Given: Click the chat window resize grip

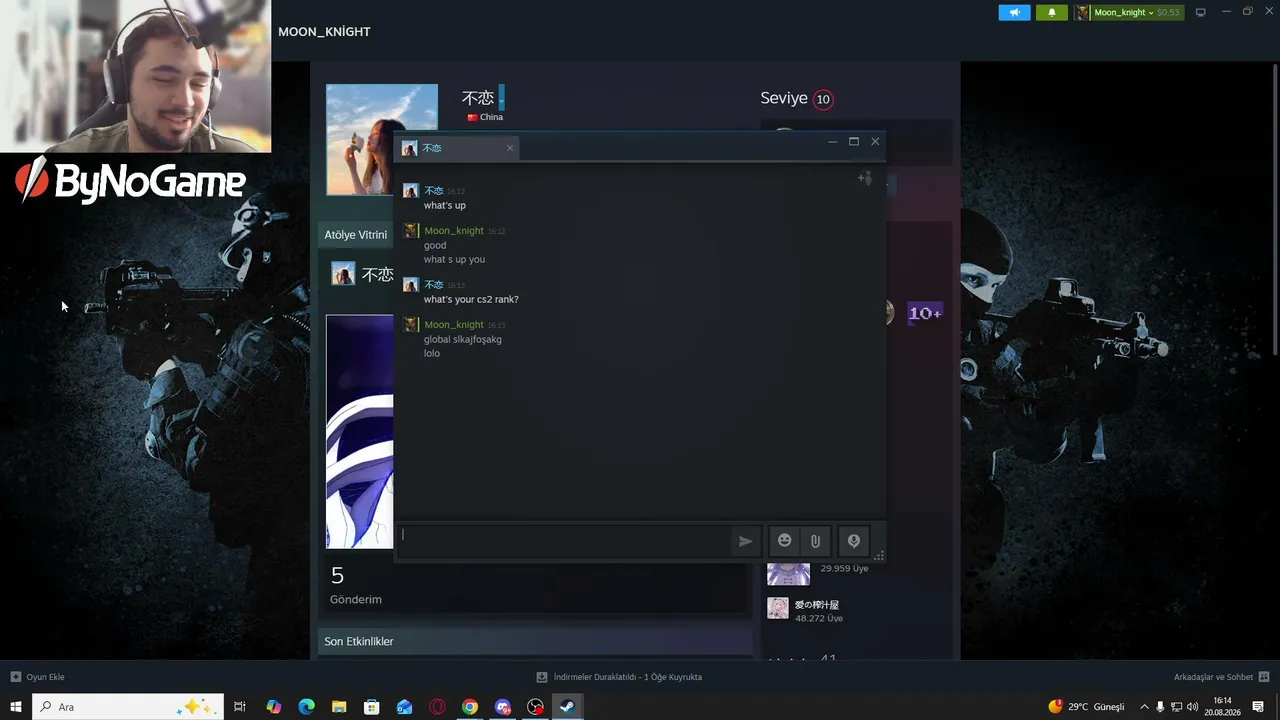Looking at the screenshot, I should pos(879,556).
